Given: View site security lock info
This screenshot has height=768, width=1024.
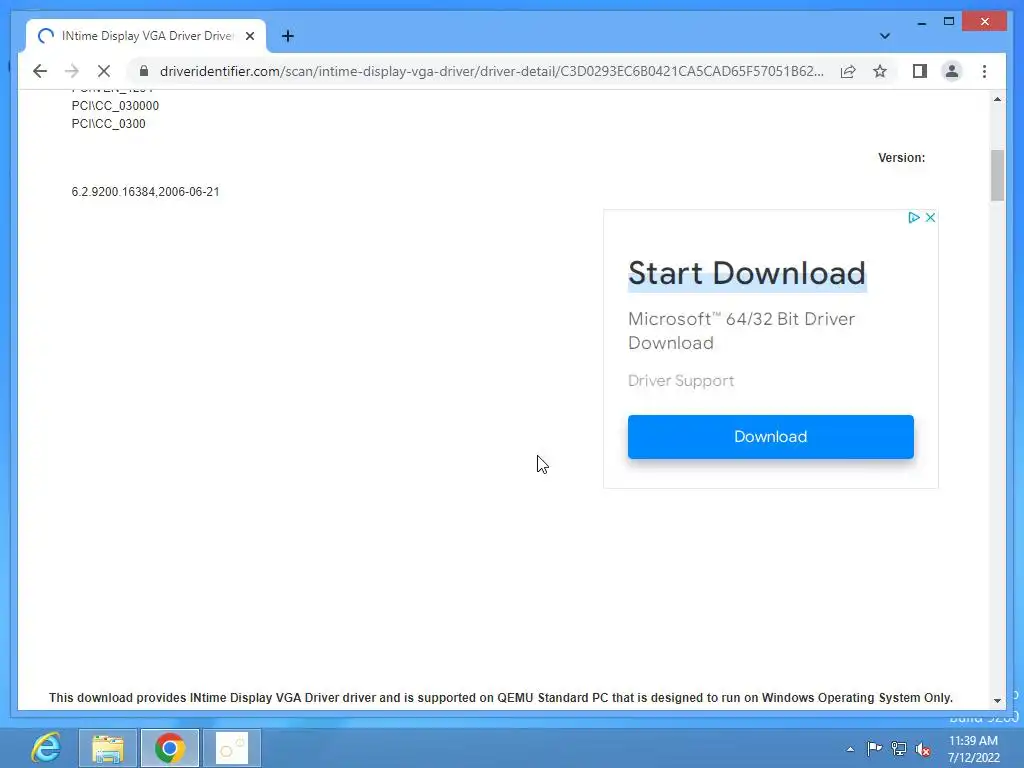Looking at the screenshot, I should (x=144, y=71).
